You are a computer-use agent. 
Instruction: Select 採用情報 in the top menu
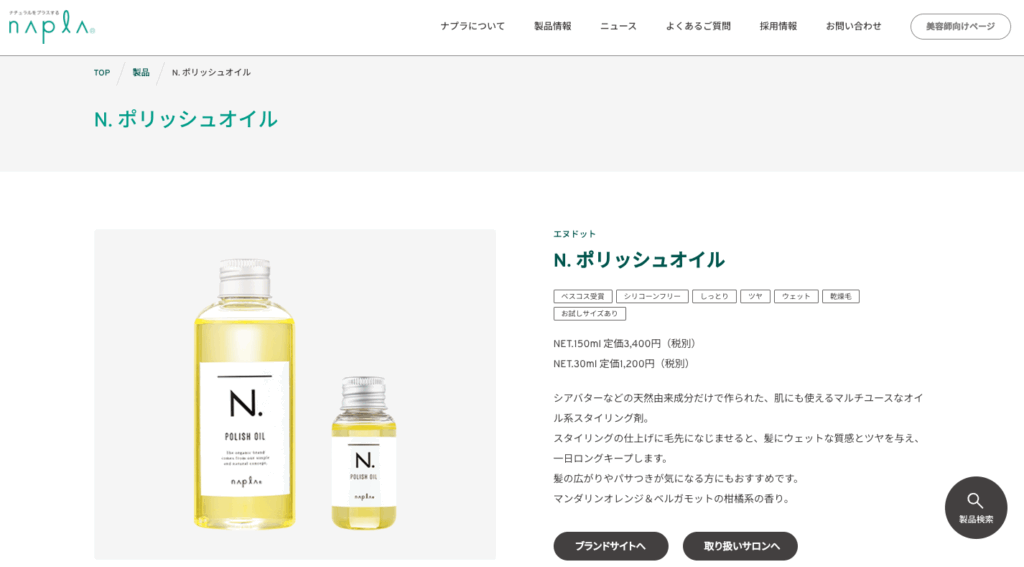point(778,26)
